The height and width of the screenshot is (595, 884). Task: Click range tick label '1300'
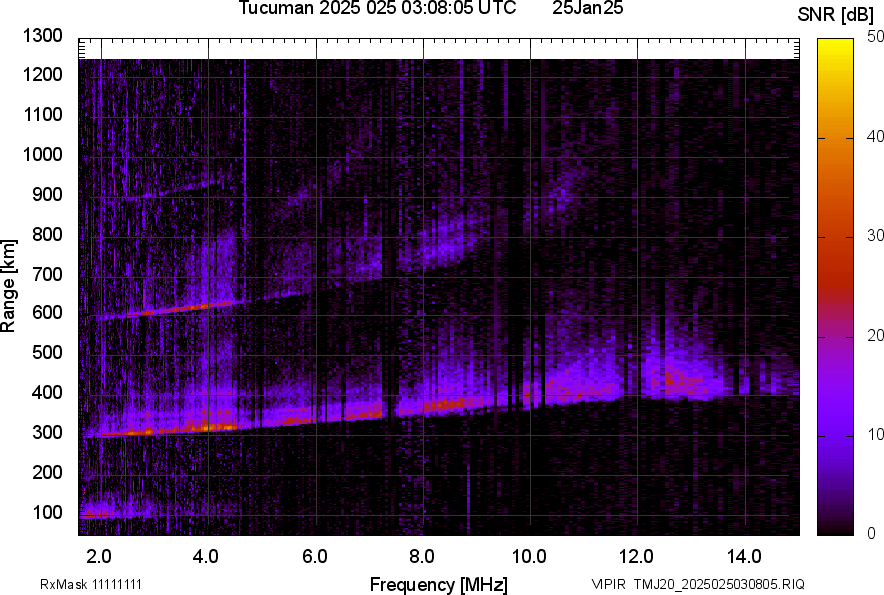click(43, 36)
